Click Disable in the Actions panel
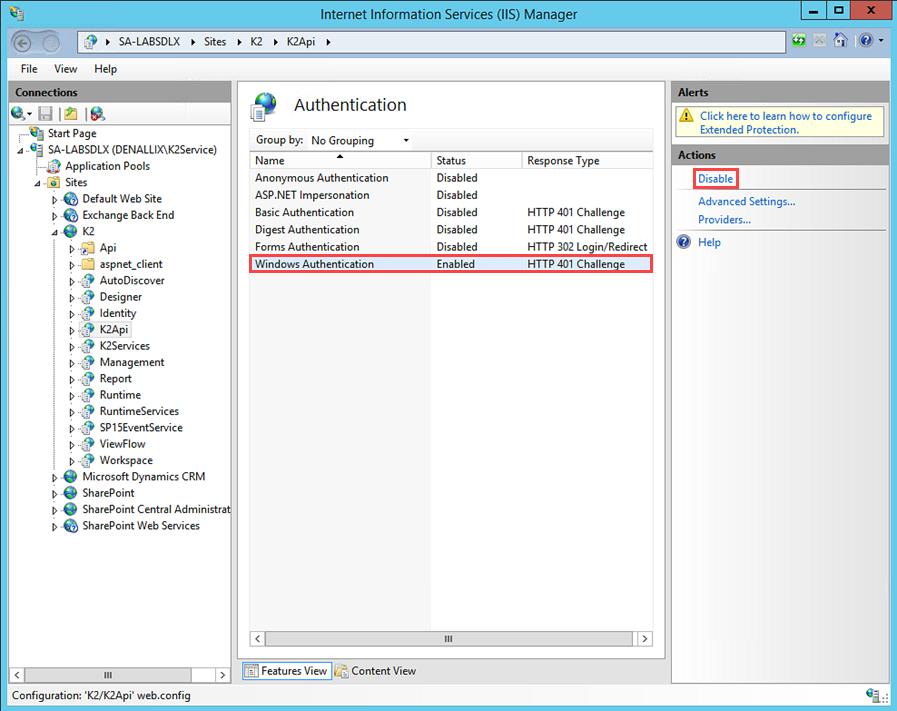Screen dimensions: 897x711 coord(715,178)
